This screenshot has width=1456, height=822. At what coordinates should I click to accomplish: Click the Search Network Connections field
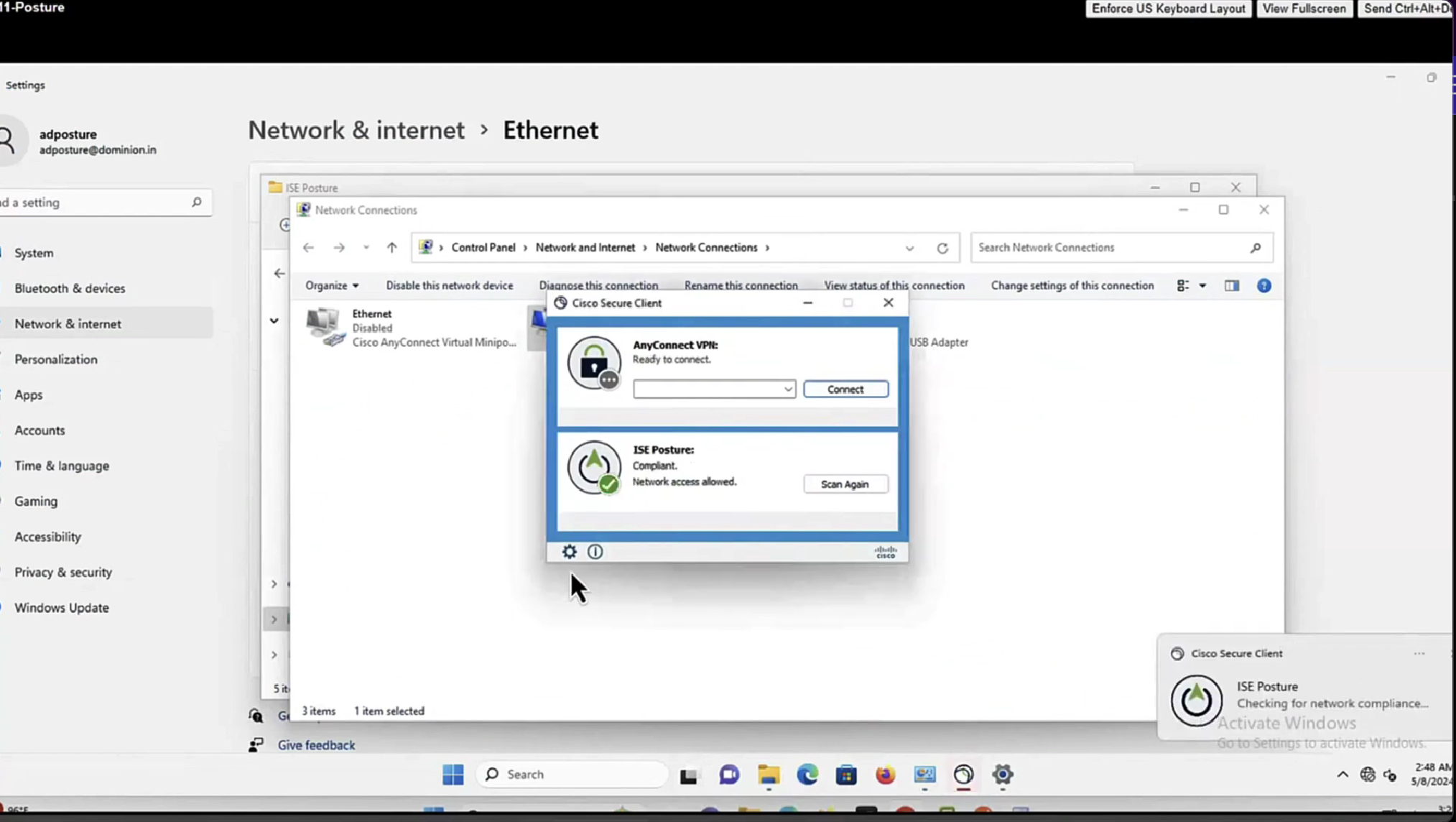click(1110, 248)
